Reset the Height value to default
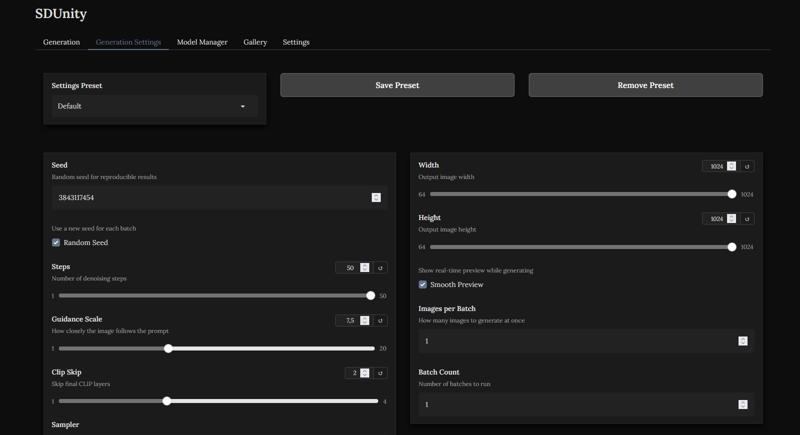This screenshot has width=800, height=435. 747,219
